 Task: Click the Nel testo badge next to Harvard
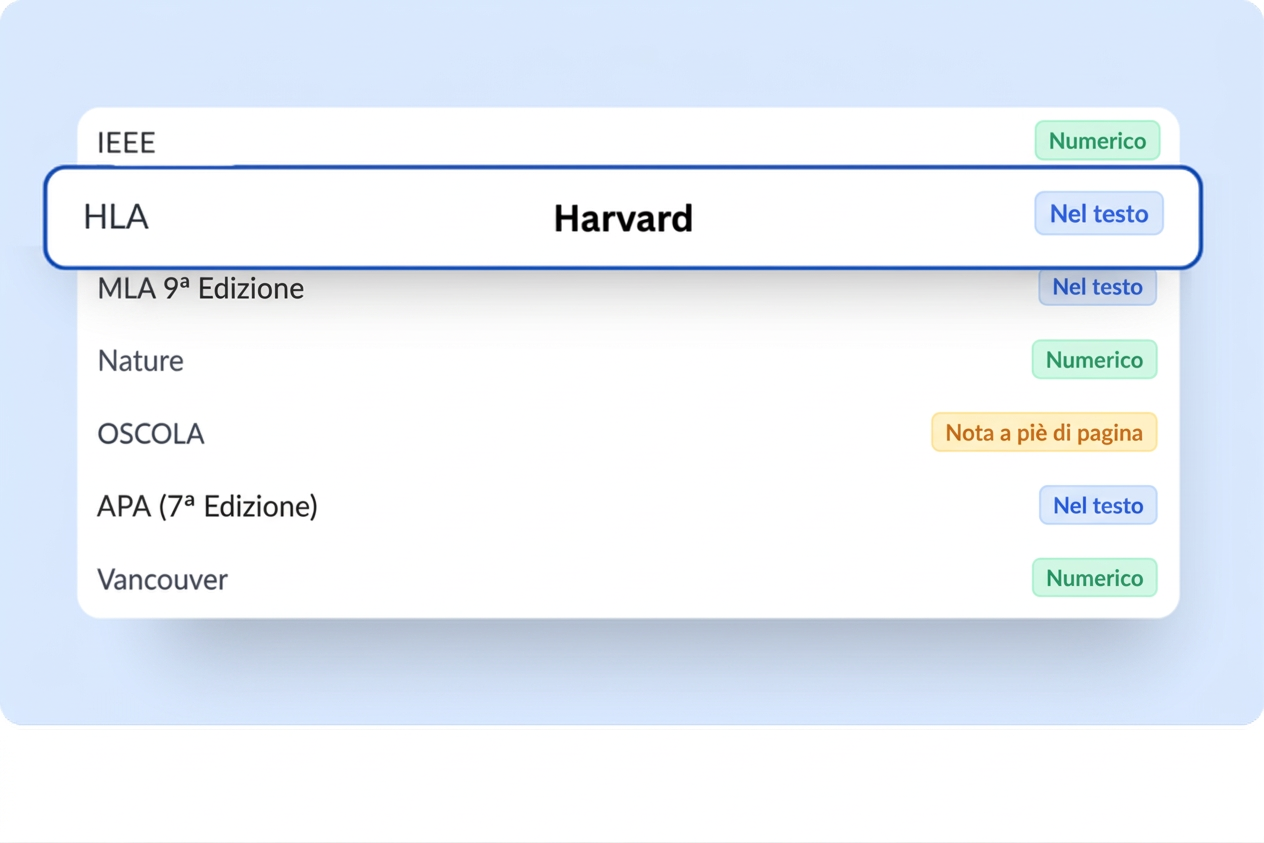point(1098,213)
